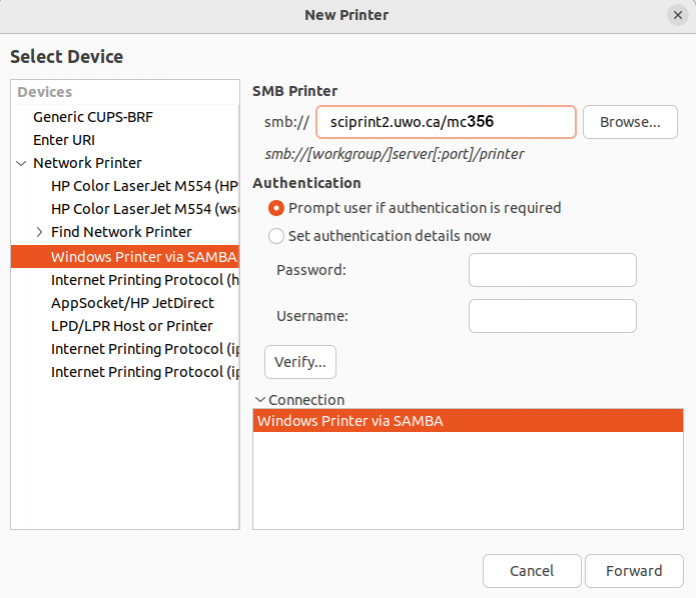Focus the smb:// address field
The image size is (696, 598).
click(x=445, y=122)
